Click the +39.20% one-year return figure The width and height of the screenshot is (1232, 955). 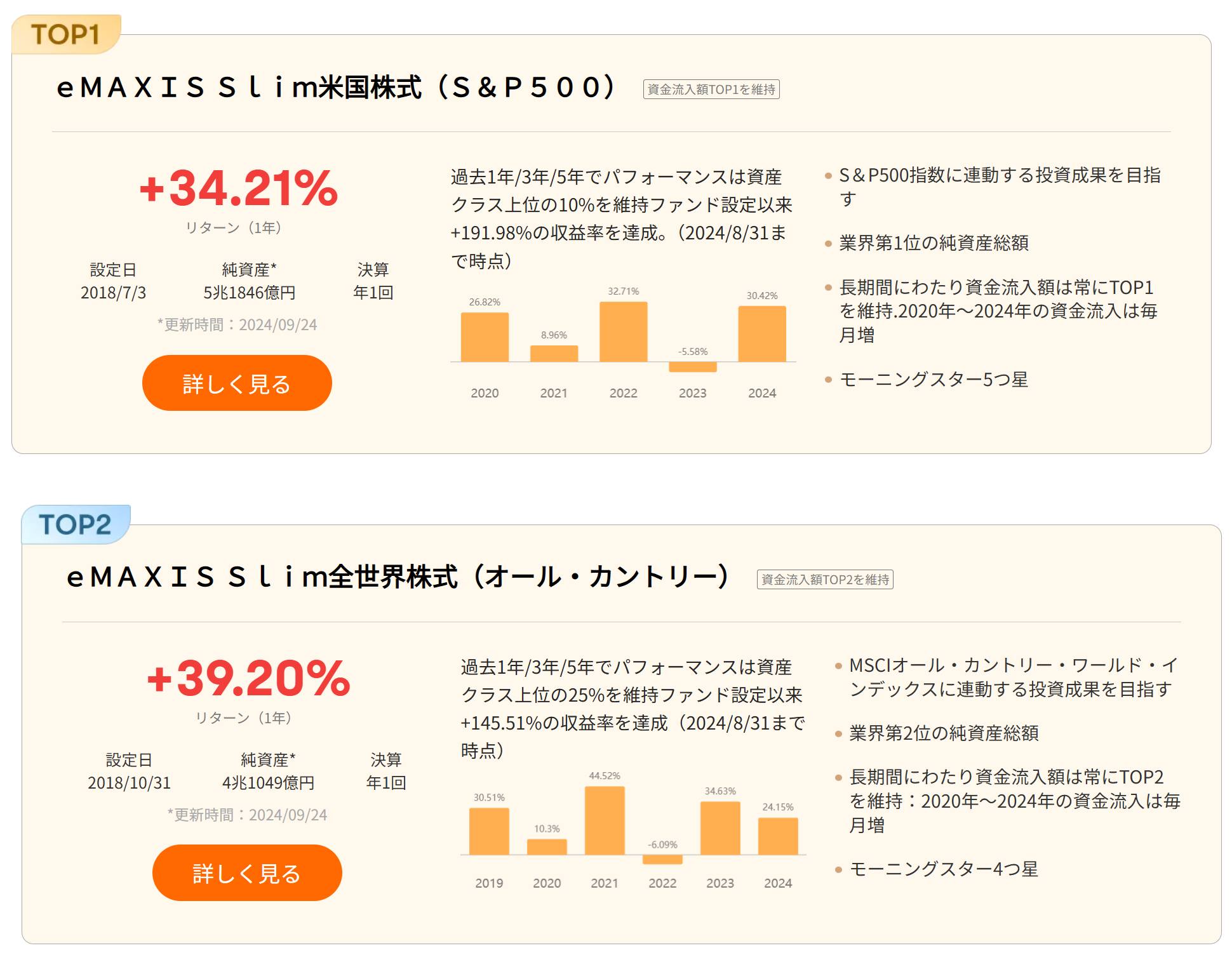tap(248, 678)
